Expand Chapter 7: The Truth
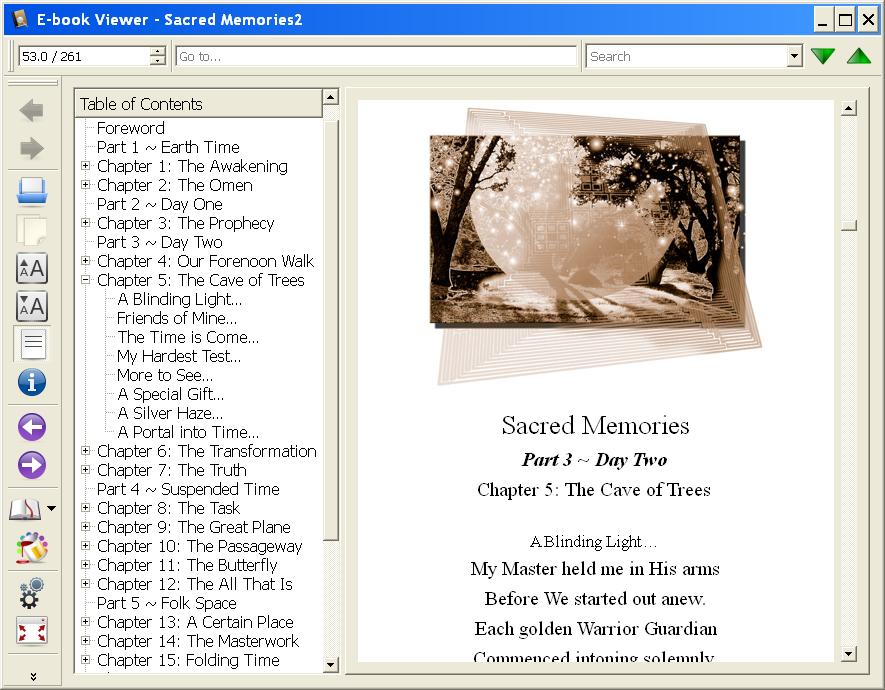 (86, 469)
